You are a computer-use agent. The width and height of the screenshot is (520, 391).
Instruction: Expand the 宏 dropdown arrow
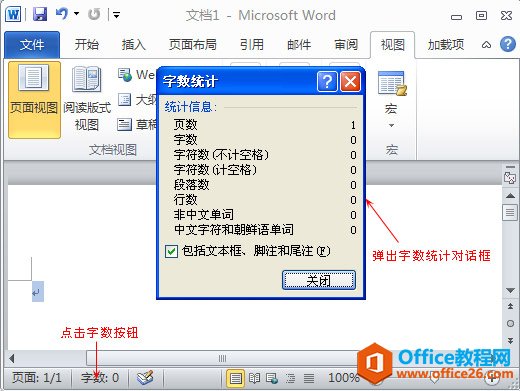[x=391, y=125]
